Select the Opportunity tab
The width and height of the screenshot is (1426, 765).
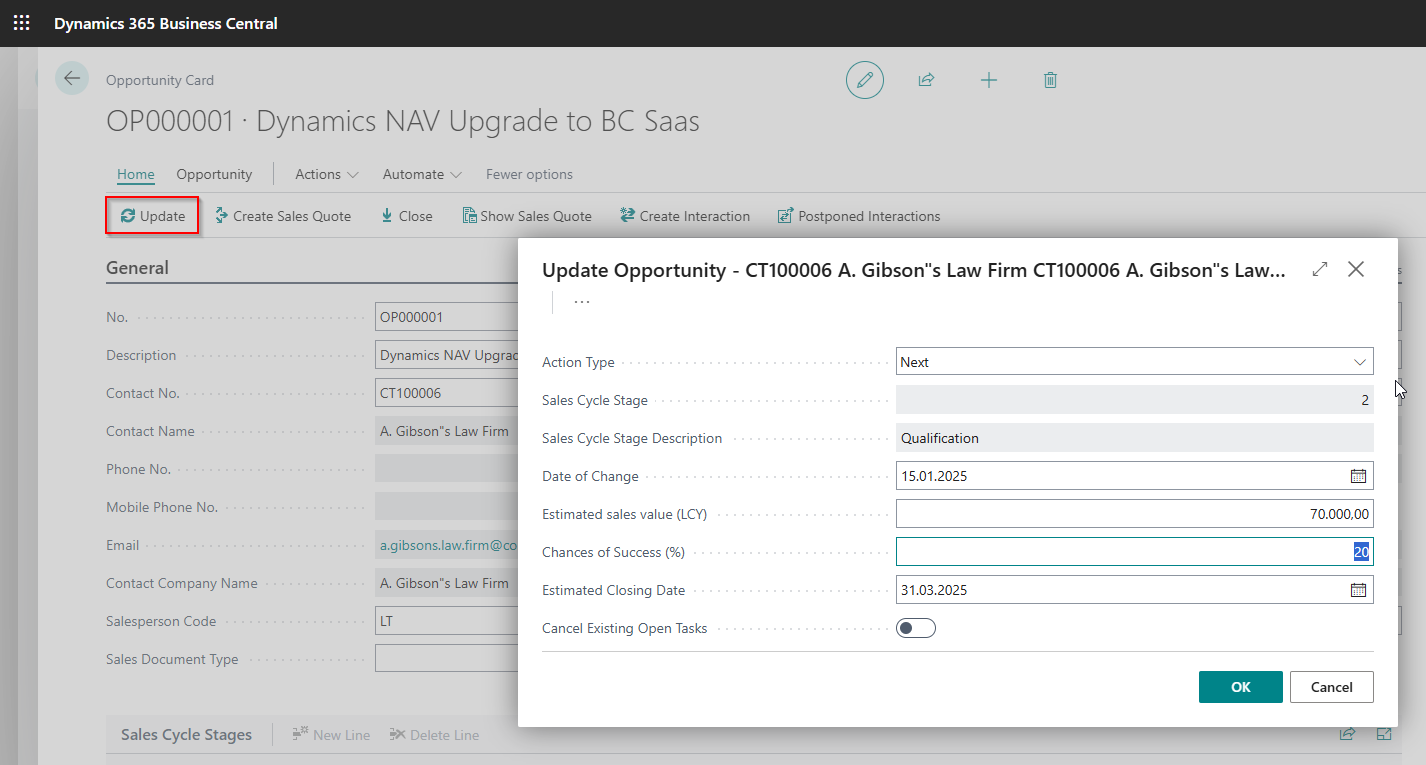tap(214, 174)
